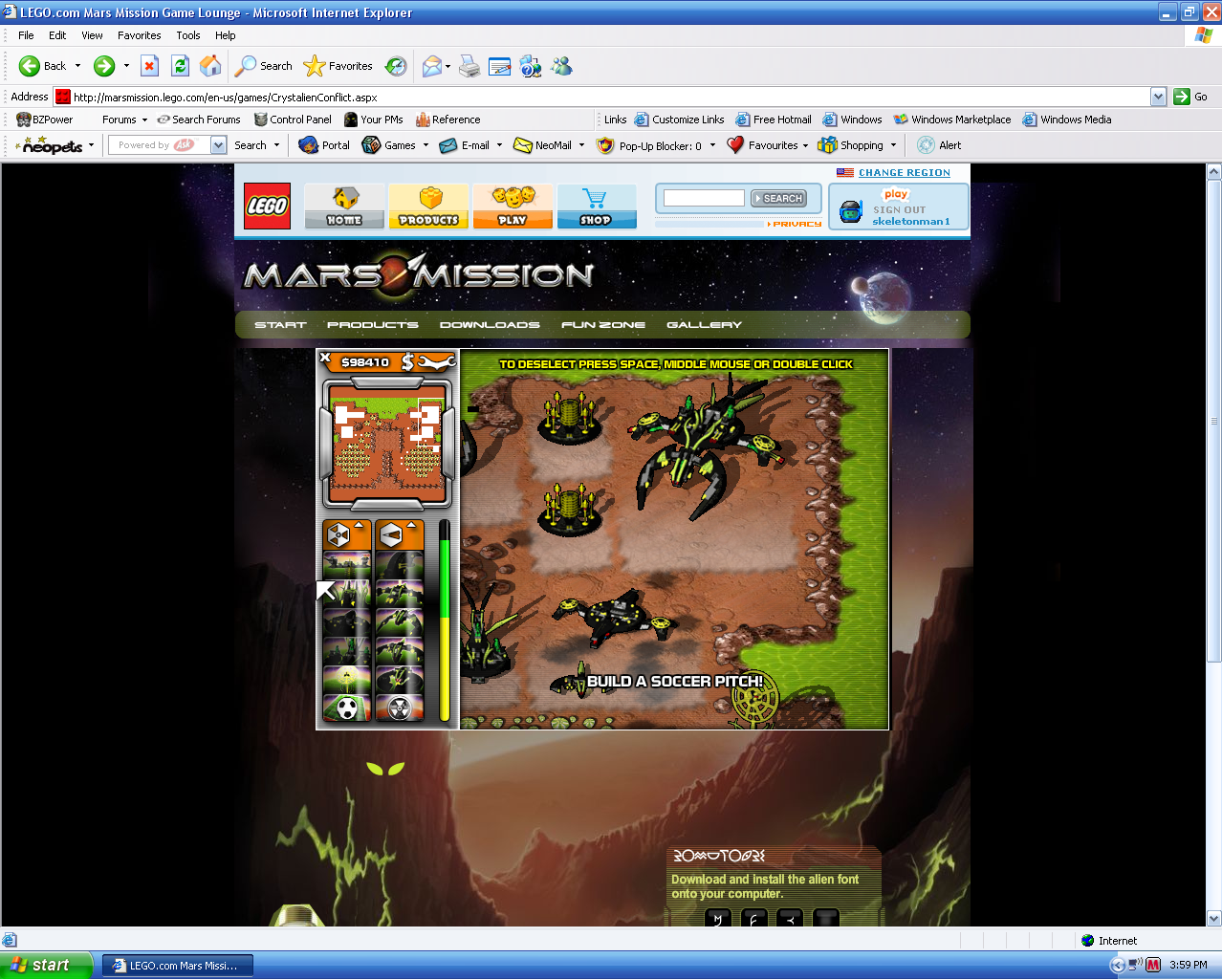Expand the Ask search box dropdown arrow
The image size is (1222, 980).
218,145
